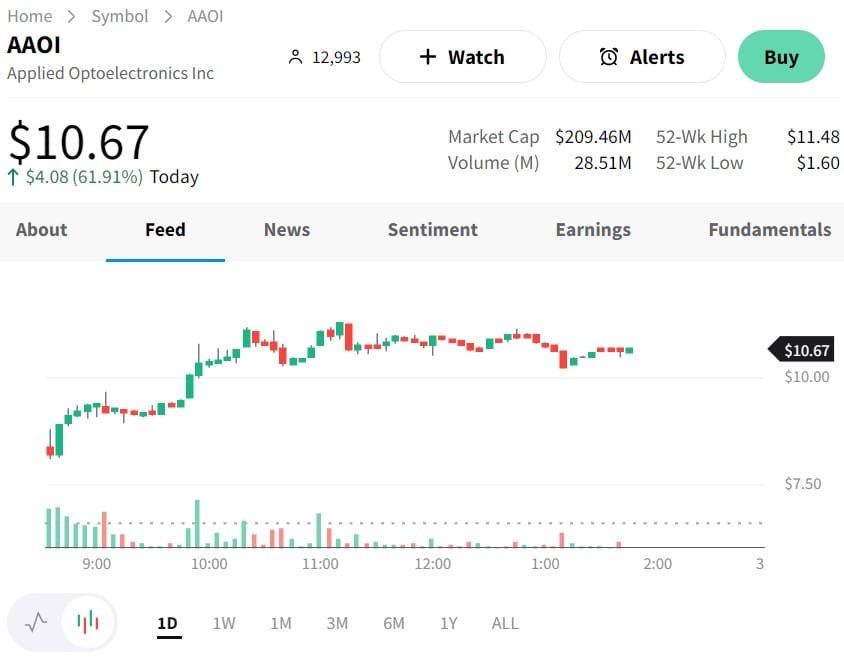Select the 1D time range
The height and width of the screenshot is (657, 844).
(167, 623)
